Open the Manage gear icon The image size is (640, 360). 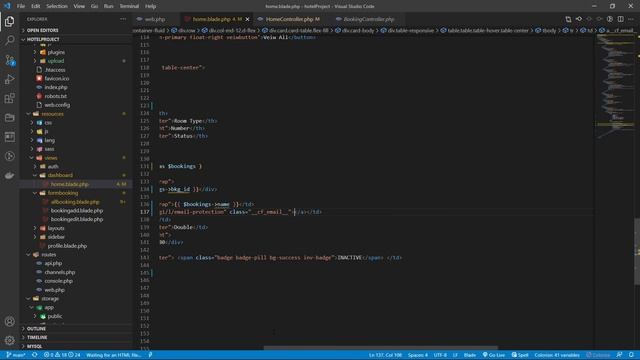pyautogui.click(x=9, y=340)
